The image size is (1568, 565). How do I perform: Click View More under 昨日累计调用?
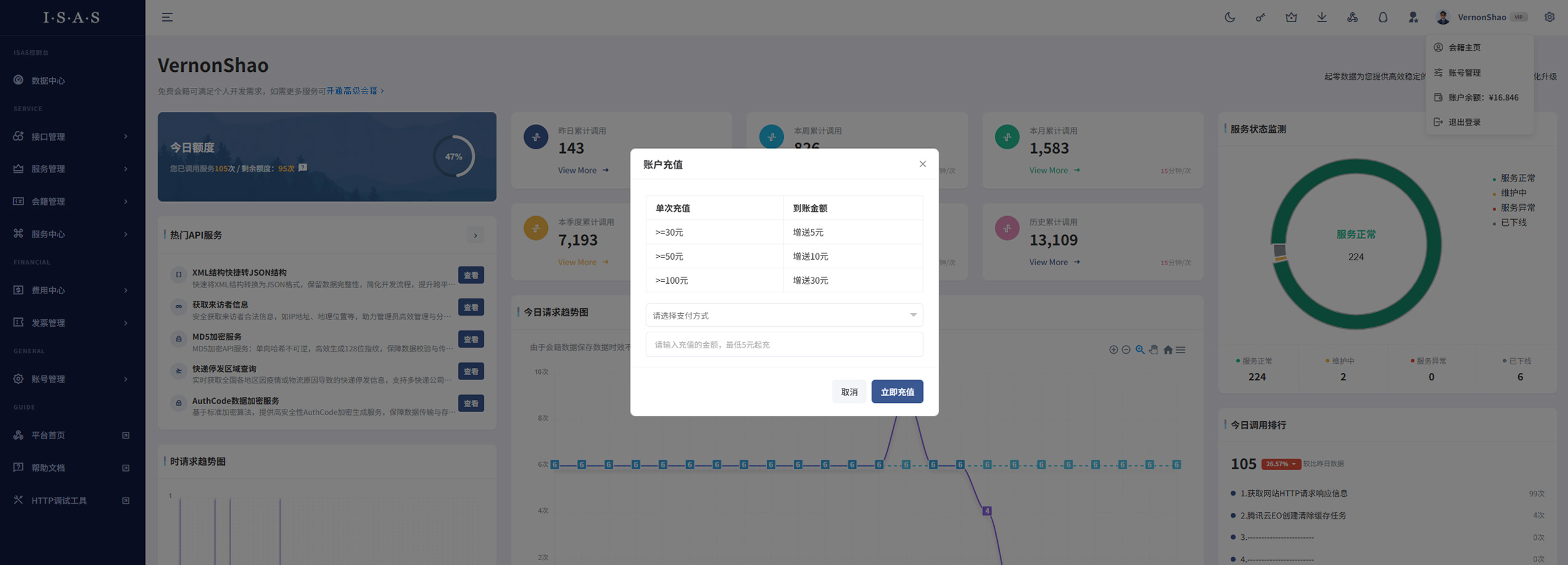tap(583, 170)
